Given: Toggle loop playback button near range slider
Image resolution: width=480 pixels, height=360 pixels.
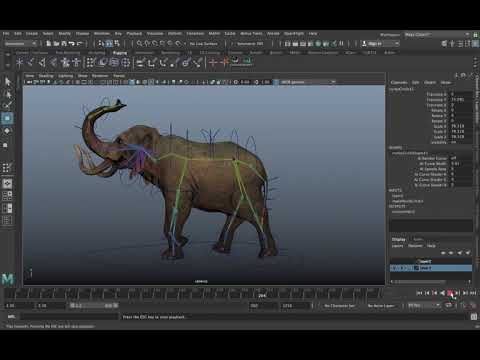Looking at the screenshot, I should click(x=449, y=305).
